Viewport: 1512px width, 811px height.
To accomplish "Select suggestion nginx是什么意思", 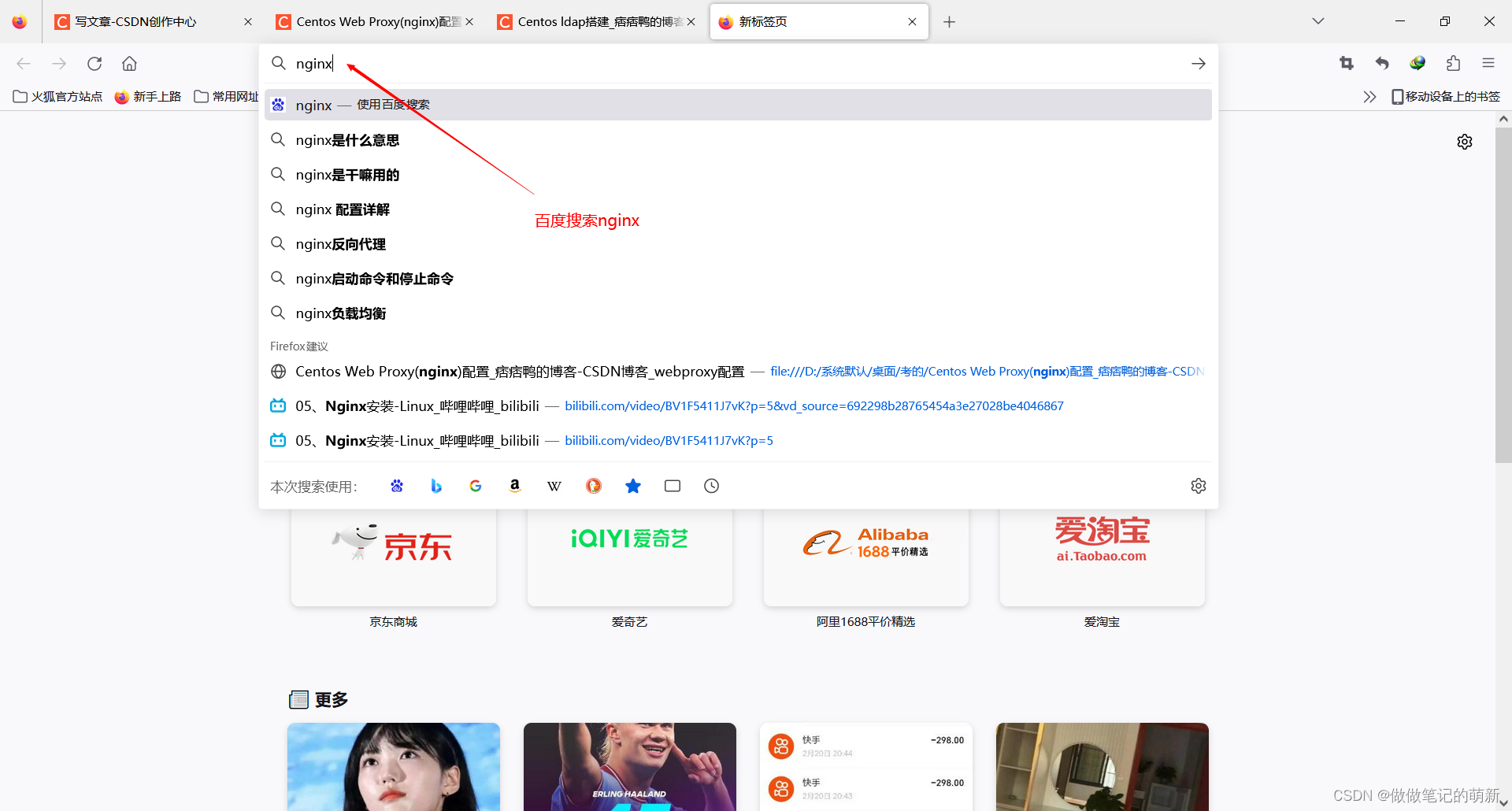I will [x=738, y=140].
